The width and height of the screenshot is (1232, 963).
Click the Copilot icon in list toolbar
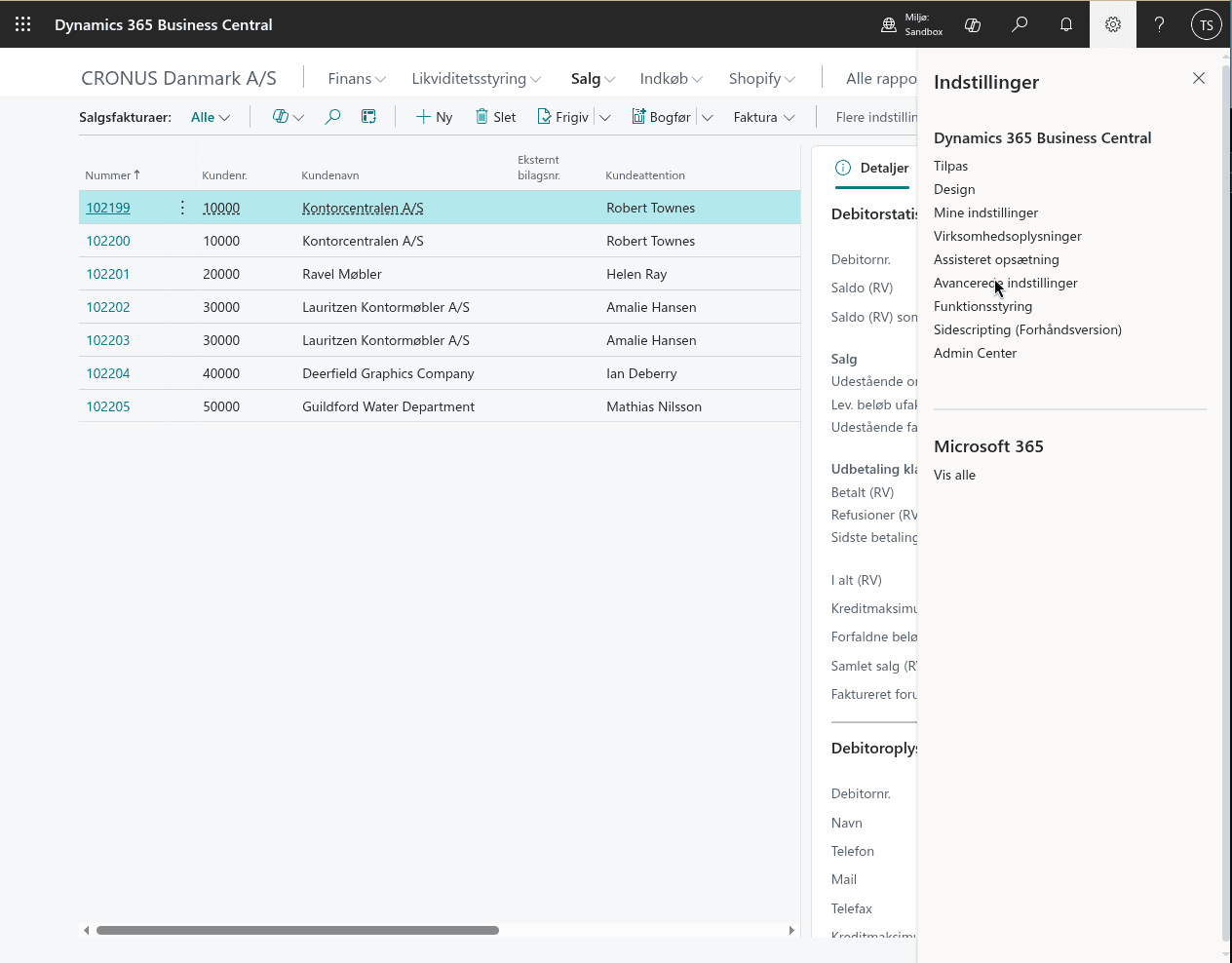pyautogui.click(x=281, y=117)
